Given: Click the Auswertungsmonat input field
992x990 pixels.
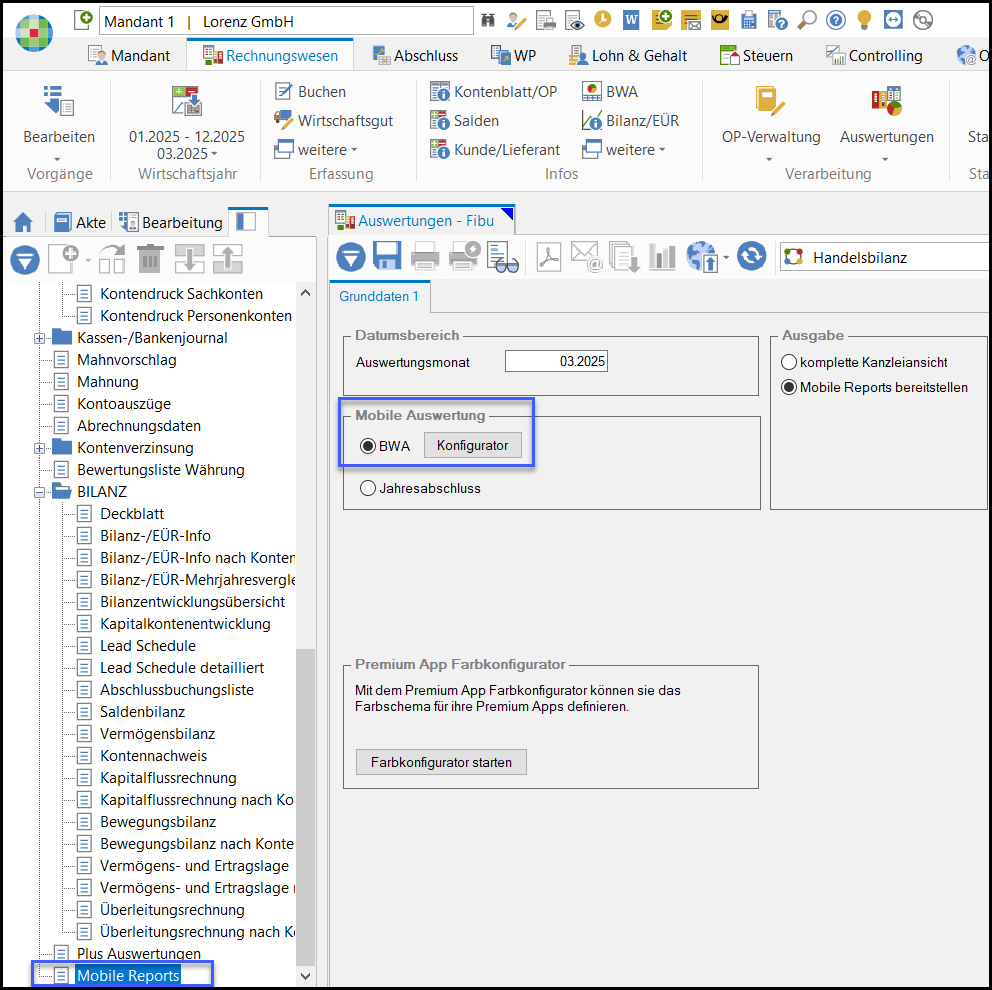Looking at the screenshot, I should 556,361.
